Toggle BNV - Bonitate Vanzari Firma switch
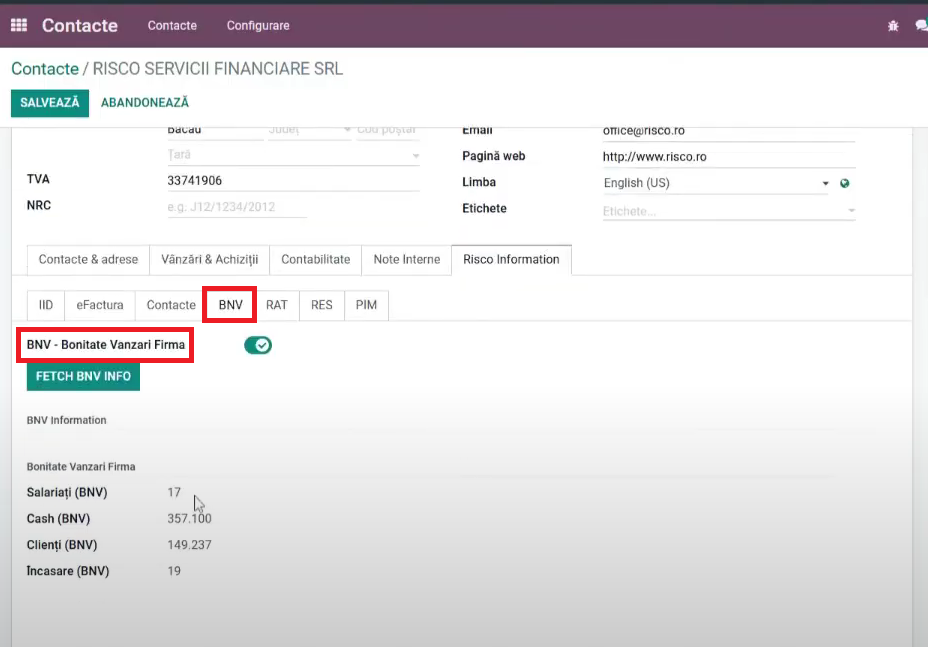Viewport: 928px width, 647px height. point(258,345)
